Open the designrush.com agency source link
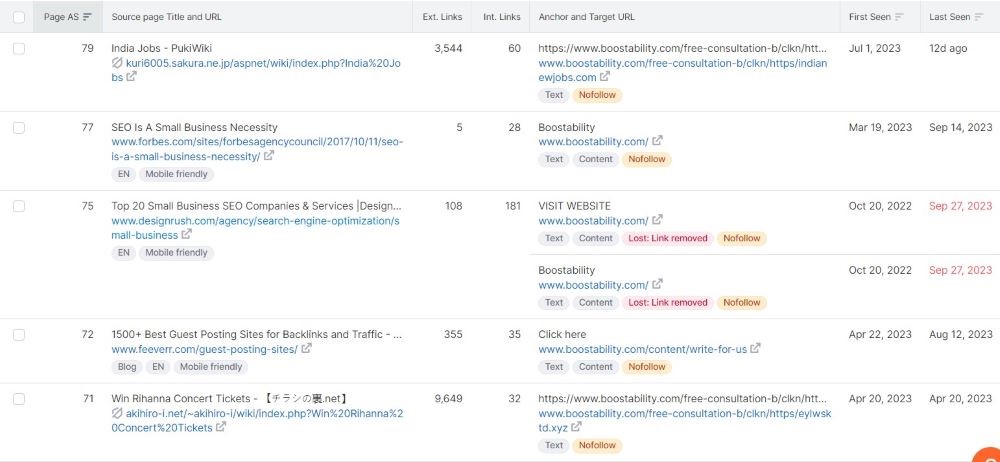This screenshot has height=462, width=1000. tap(255, 228)
